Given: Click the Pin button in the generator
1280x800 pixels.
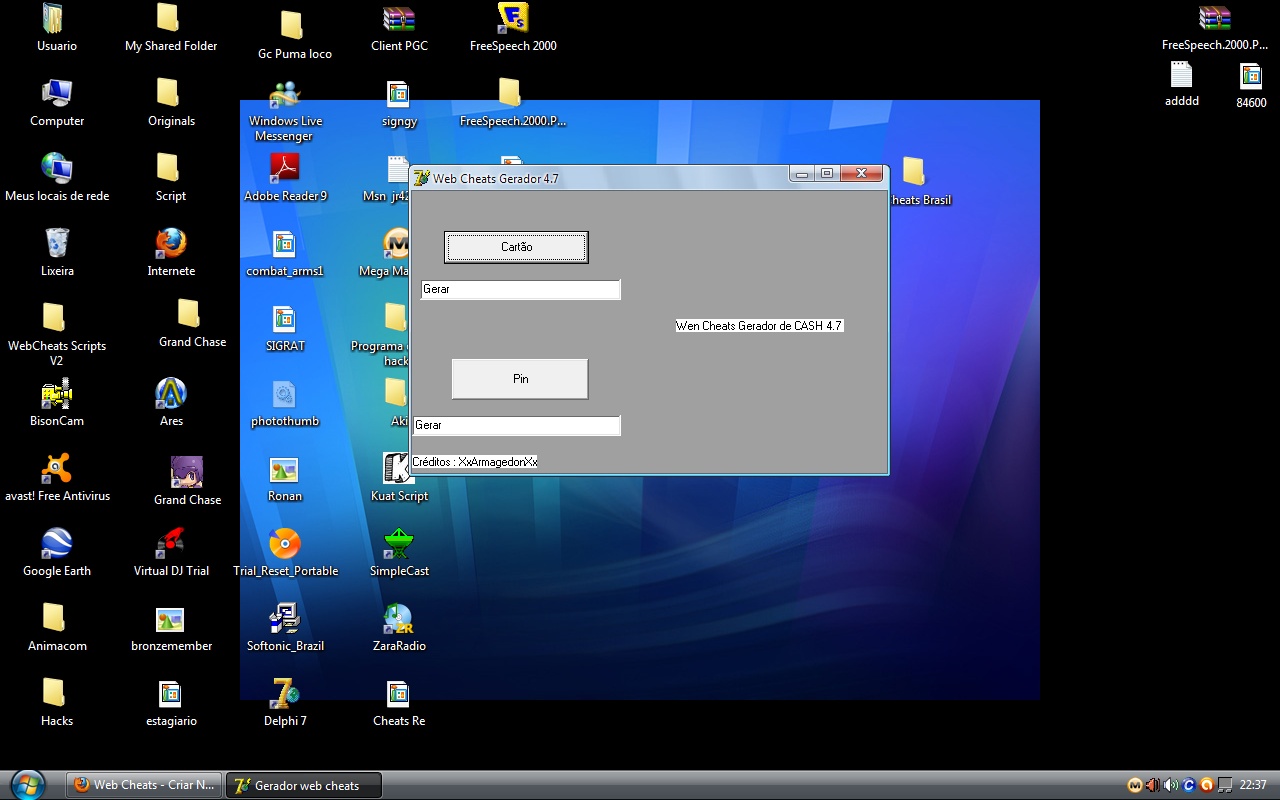Looking at the screenshot, I should 520,379.
